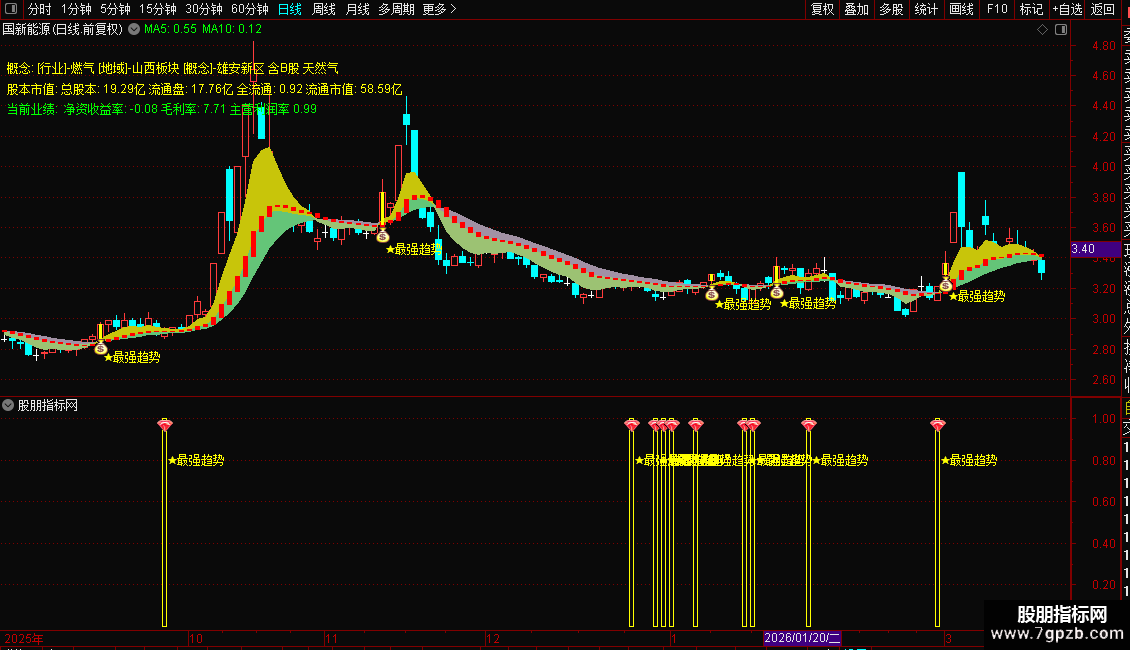1130x650 pixels.
Task: Click the 返回 back button
Action: coord(1103,9)
